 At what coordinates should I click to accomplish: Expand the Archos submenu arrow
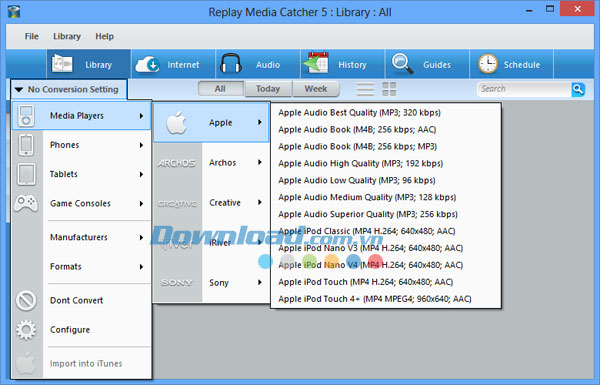tap(260, 162)
